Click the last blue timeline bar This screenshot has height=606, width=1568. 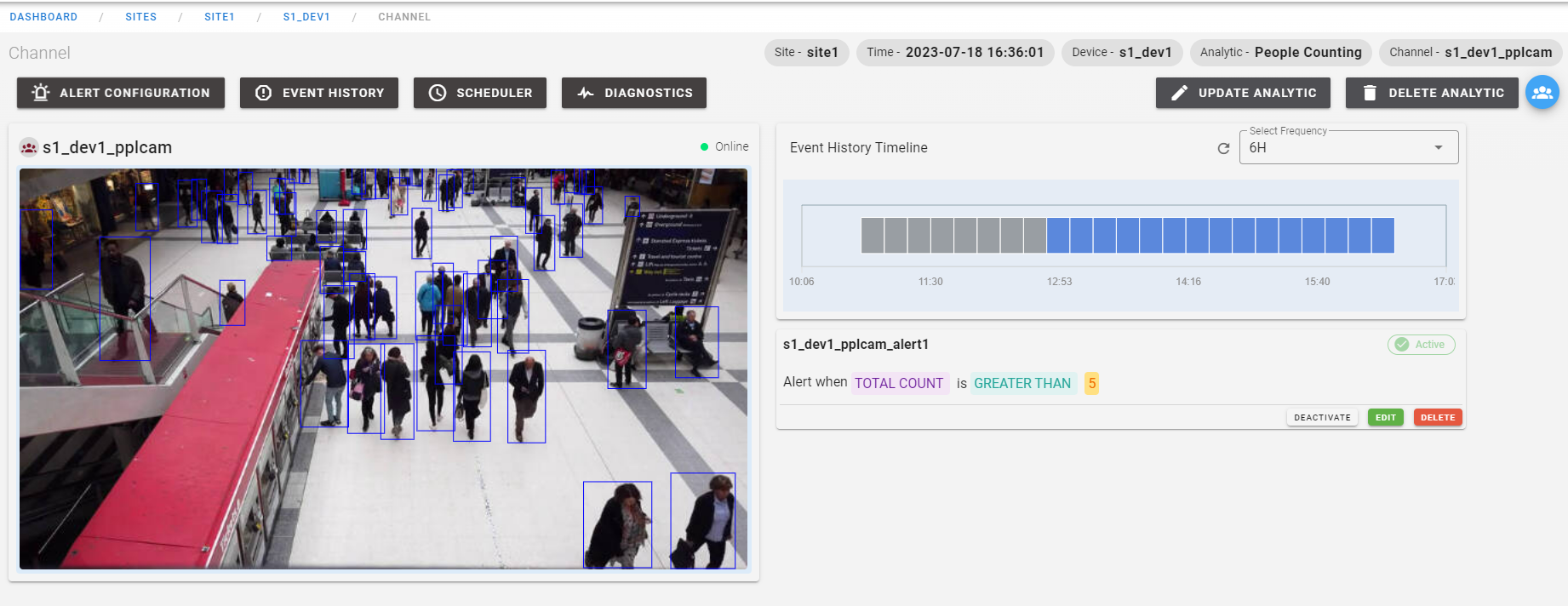(1382, 236)
